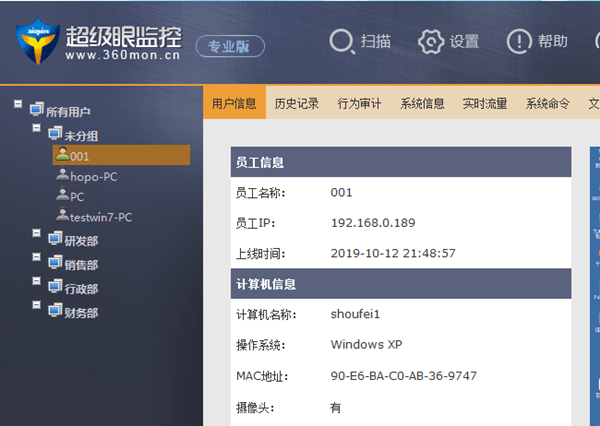The width and height of the screenshot is (600, 426).
Task: Click the 超级眼监控 shield logo
Action: 38,41
